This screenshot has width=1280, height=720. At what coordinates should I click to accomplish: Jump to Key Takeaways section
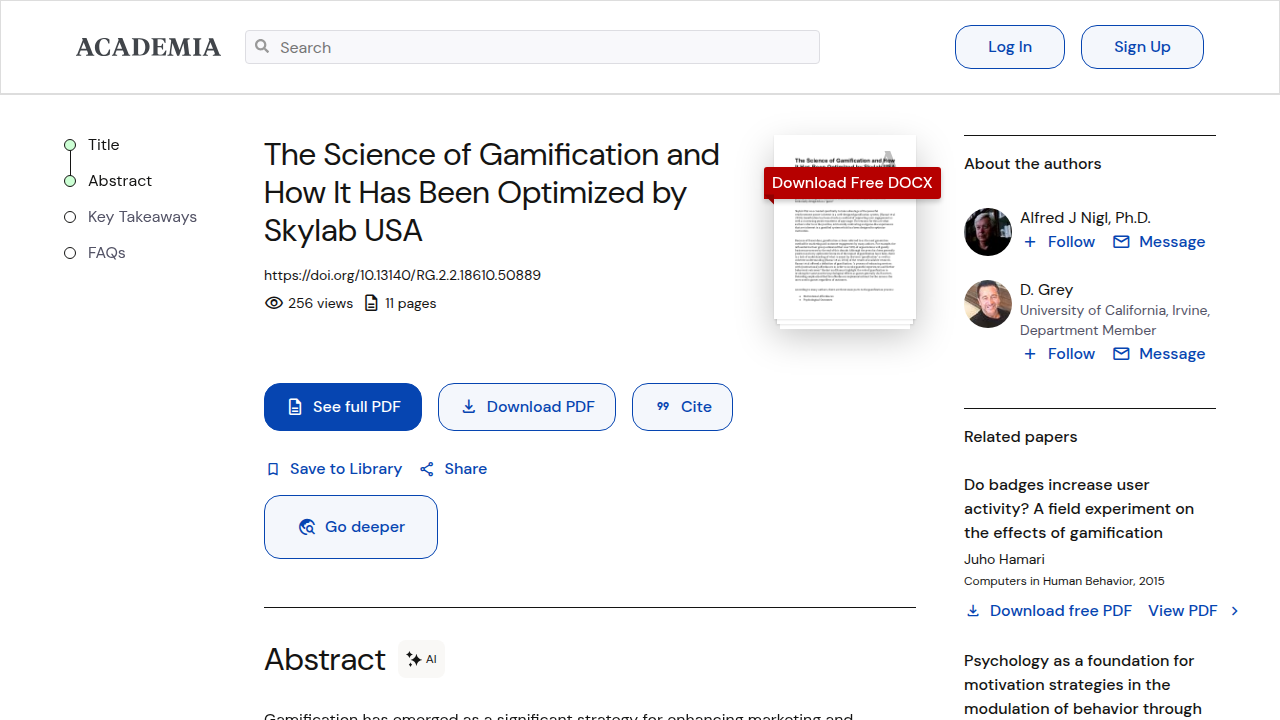pyautogui.click(x=142, y=217)
